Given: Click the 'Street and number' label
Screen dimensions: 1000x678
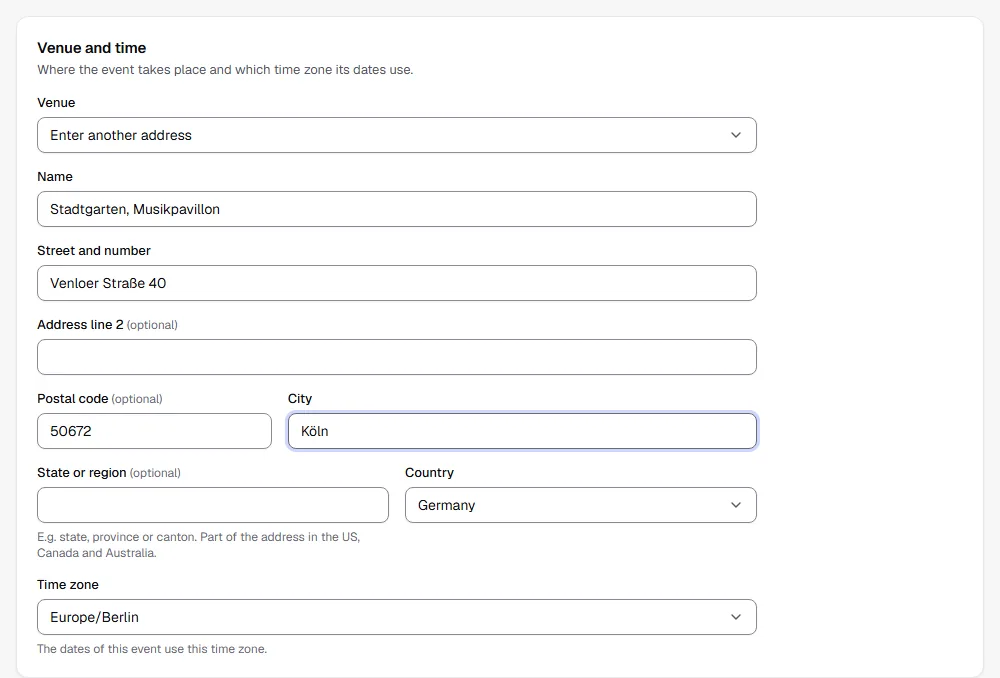Looking at the screenshot, I should point(94,251).
